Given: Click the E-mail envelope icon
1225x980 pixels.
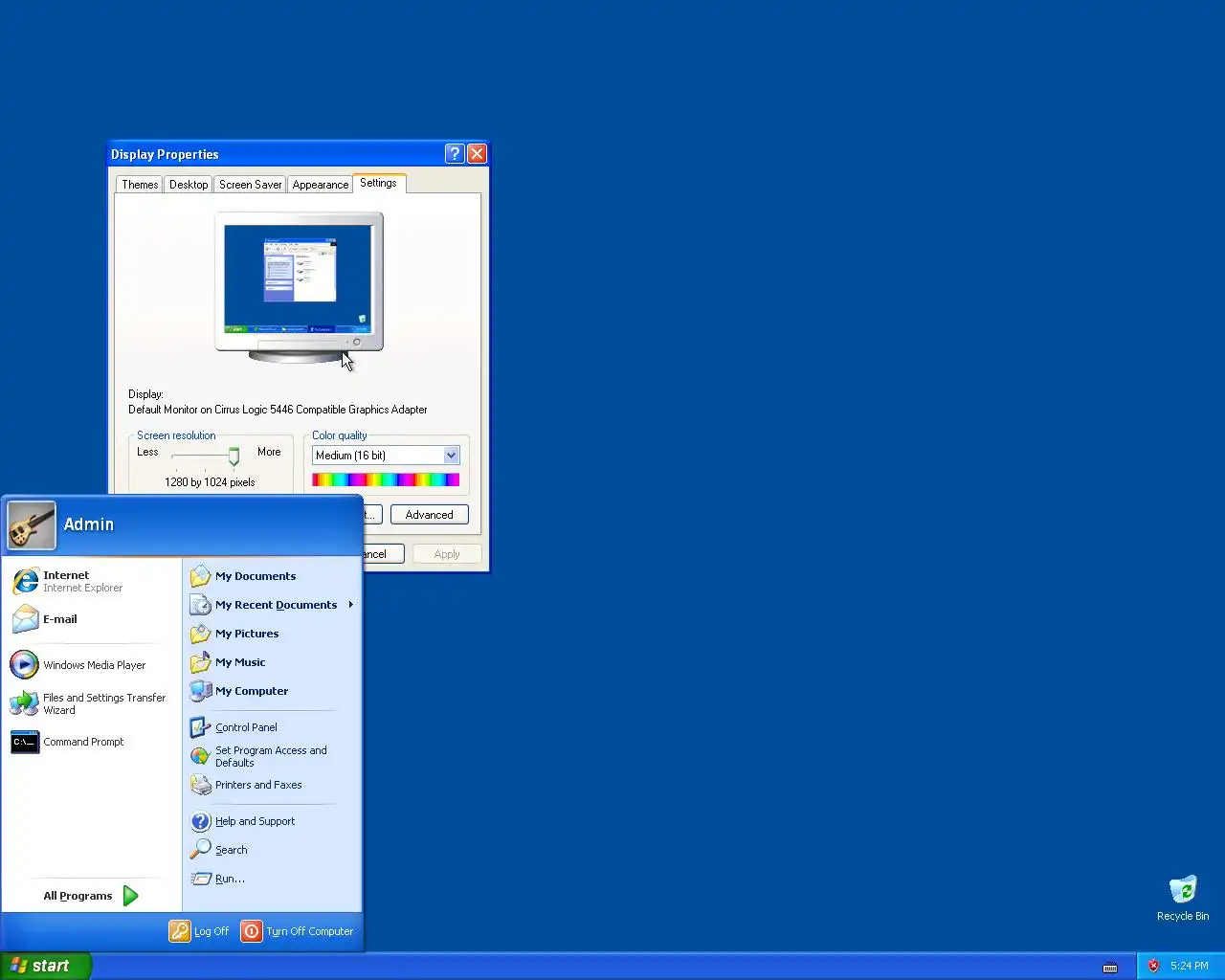Looking at the screenshot, I should tap(25, 619).
